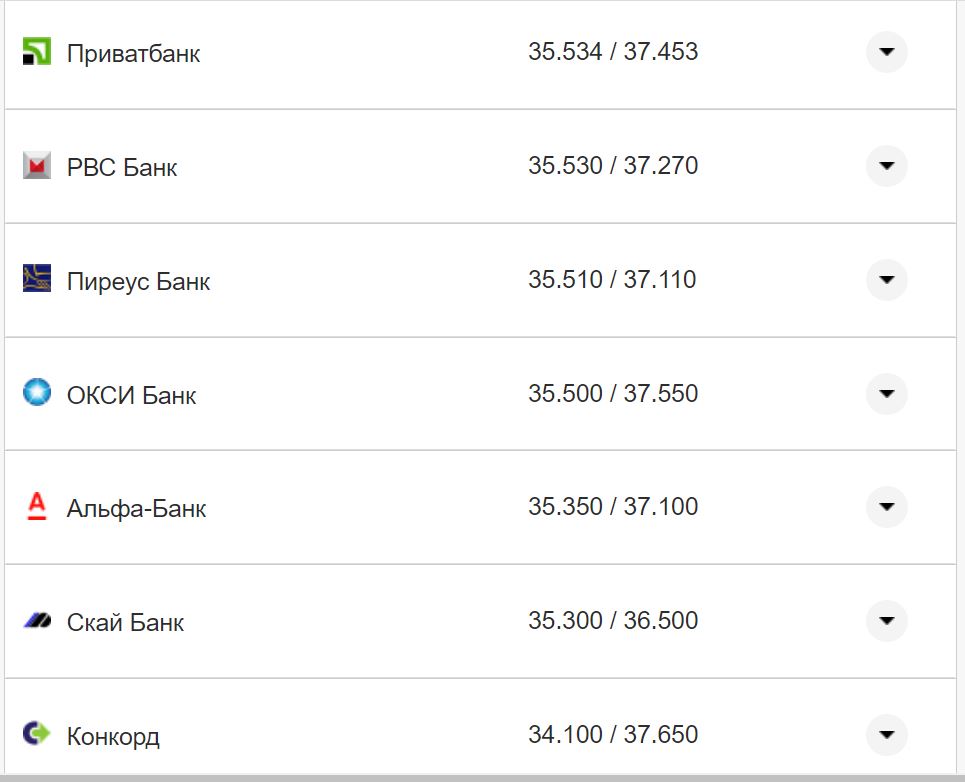Click the ОКСИ Банк round blue icon
Screen dimensions: 965x782
[x=36, y=393]
